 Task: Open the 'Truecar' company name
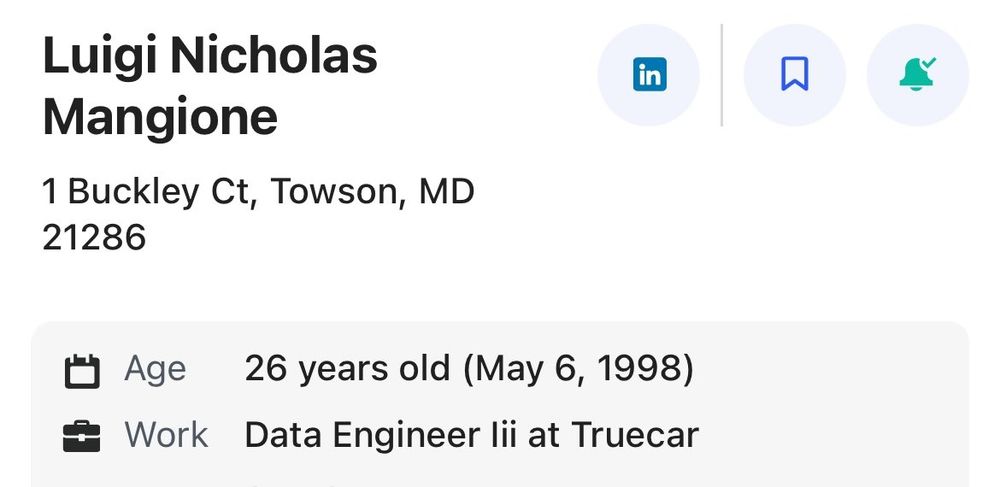click(635, 435)
